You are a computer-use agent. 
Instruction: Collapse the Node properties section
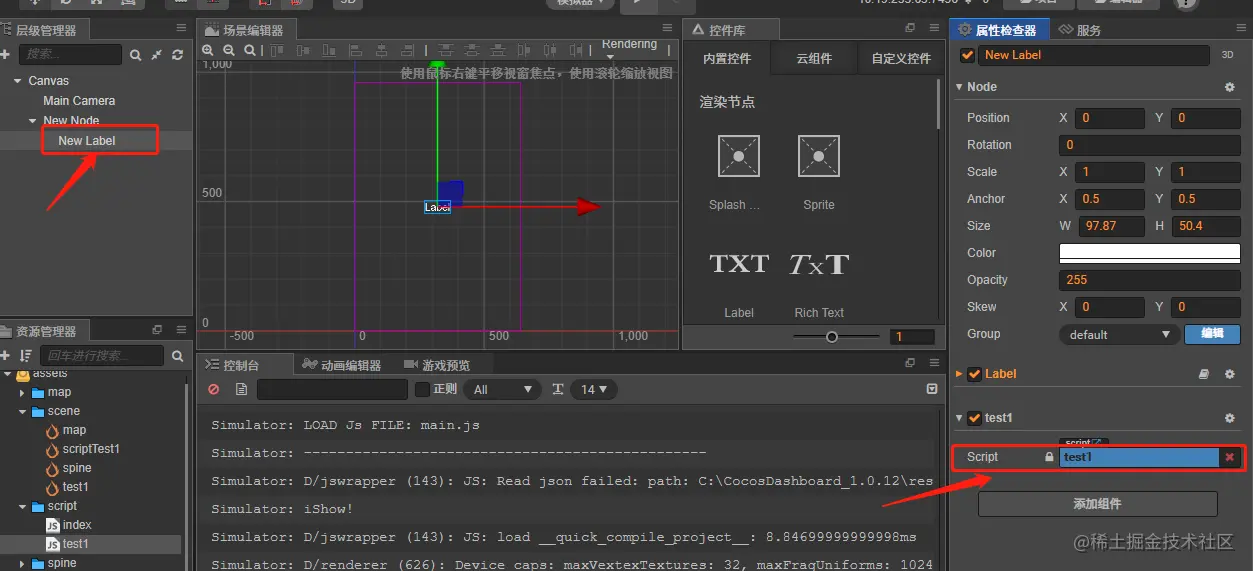[960, 87]
